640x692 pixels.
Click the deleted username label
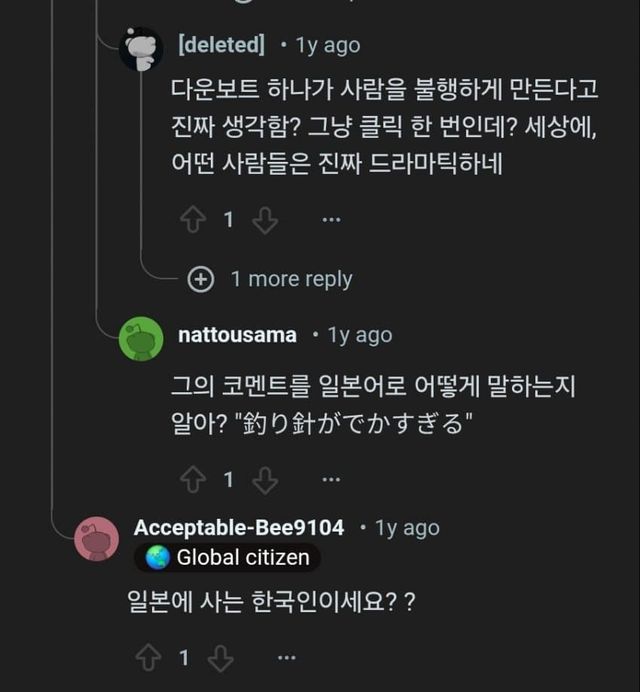click(221, 45)
